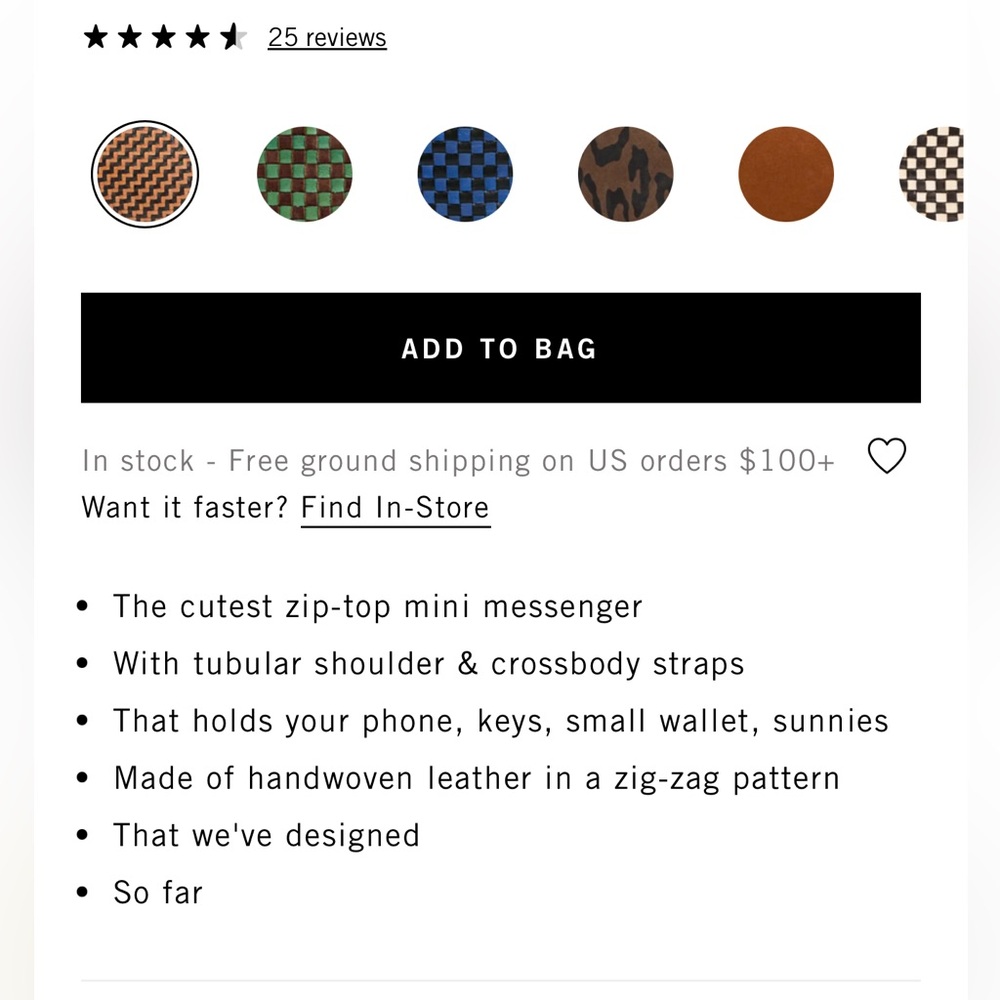Image resolution: width=1000 pixels, height=1000 pixels.
Task: Click the 'holds your phone, keys' bullet
Action: pos(500,721)
